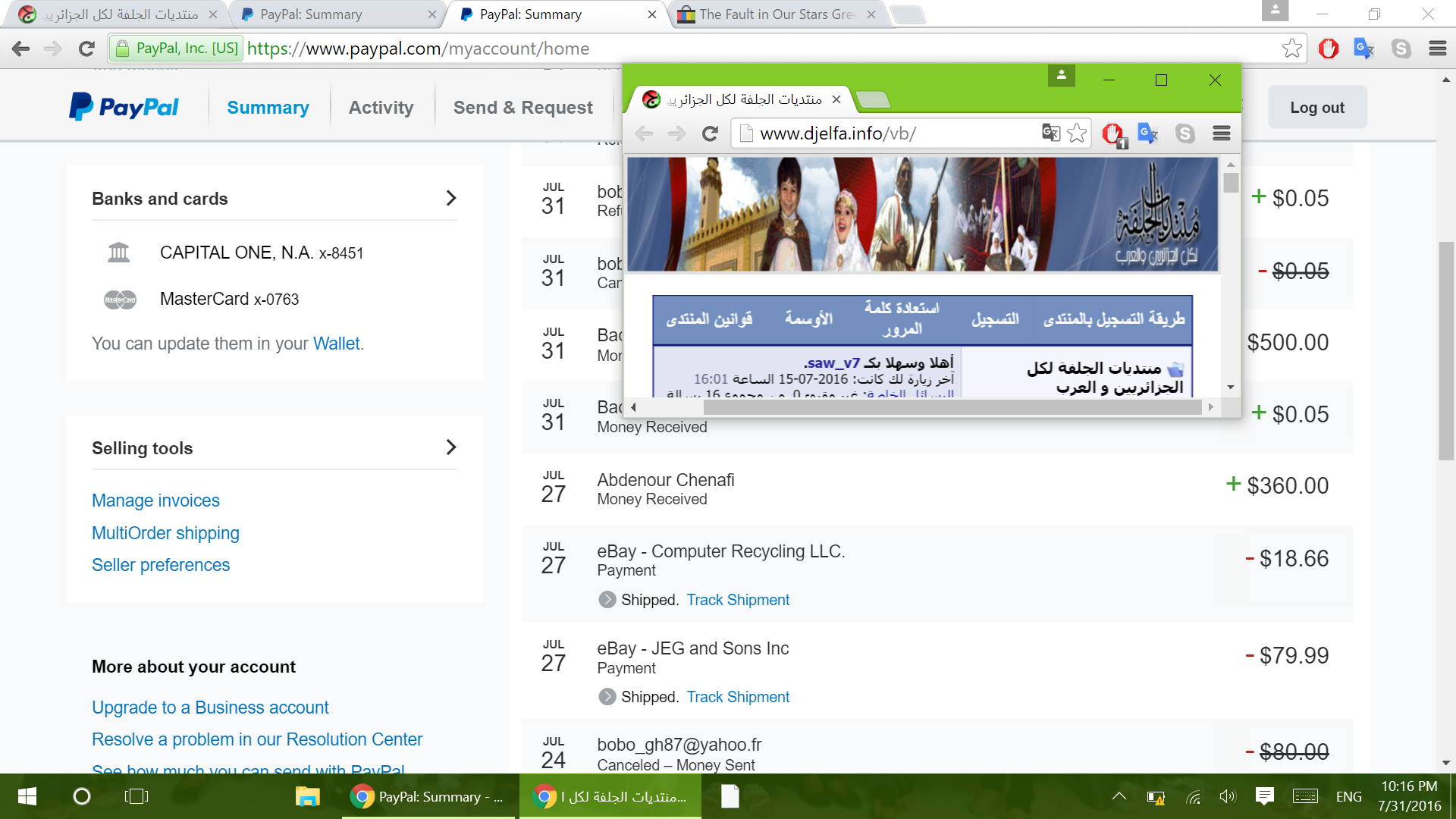
Task: Log out of PayPal
Action: 1317,108
